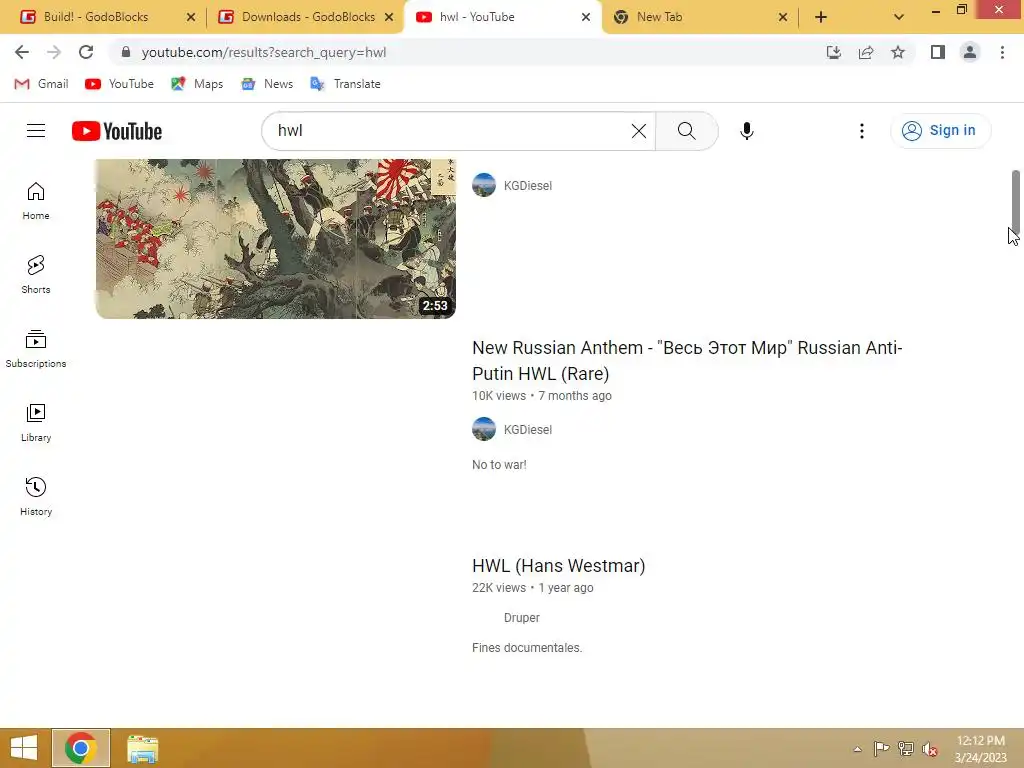Switch to Build! - GodoBlocks tab
The image size is (1024, 768).
point(96,17)
